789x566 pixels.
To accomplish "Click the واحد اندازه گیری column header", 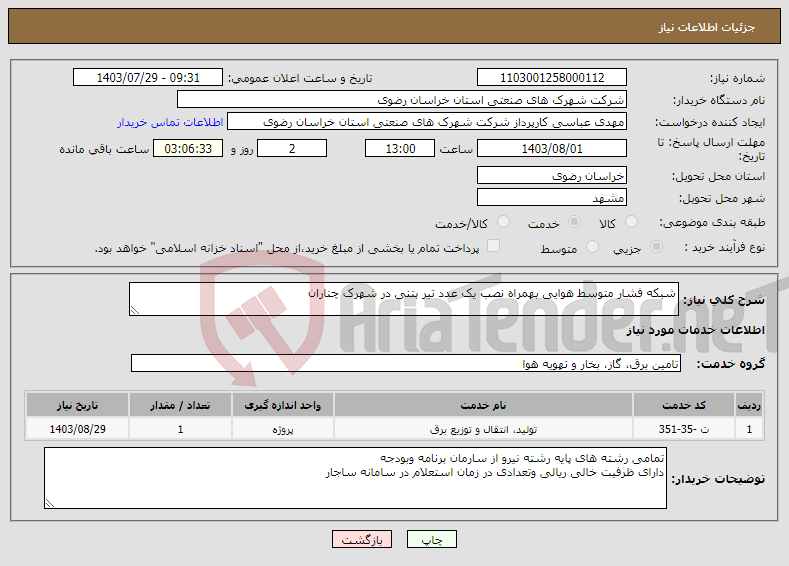I will click(x=282, y=405).
